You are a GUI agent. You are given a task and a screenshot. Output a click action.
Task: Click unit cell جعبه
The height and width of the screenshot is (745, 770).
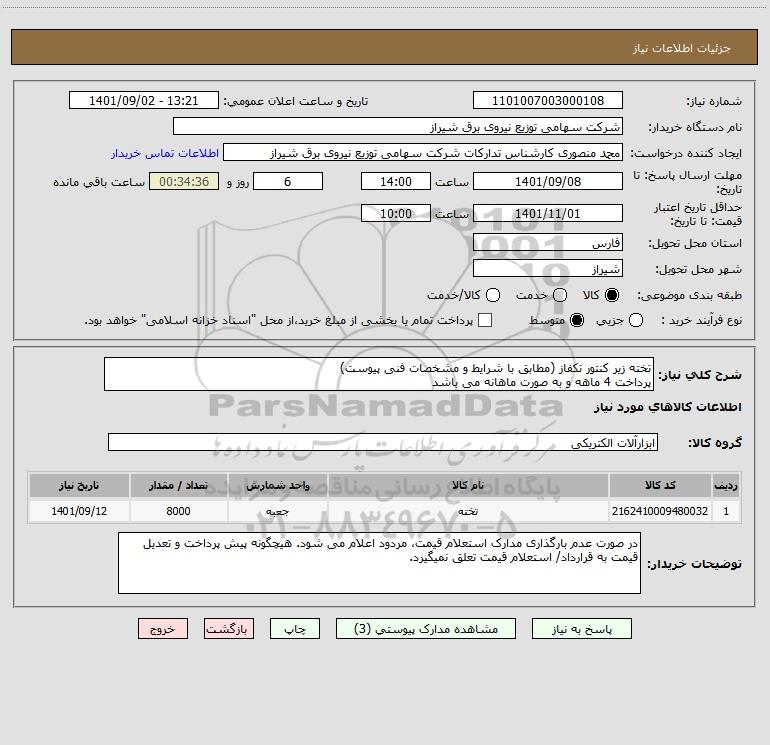point(277,511)
